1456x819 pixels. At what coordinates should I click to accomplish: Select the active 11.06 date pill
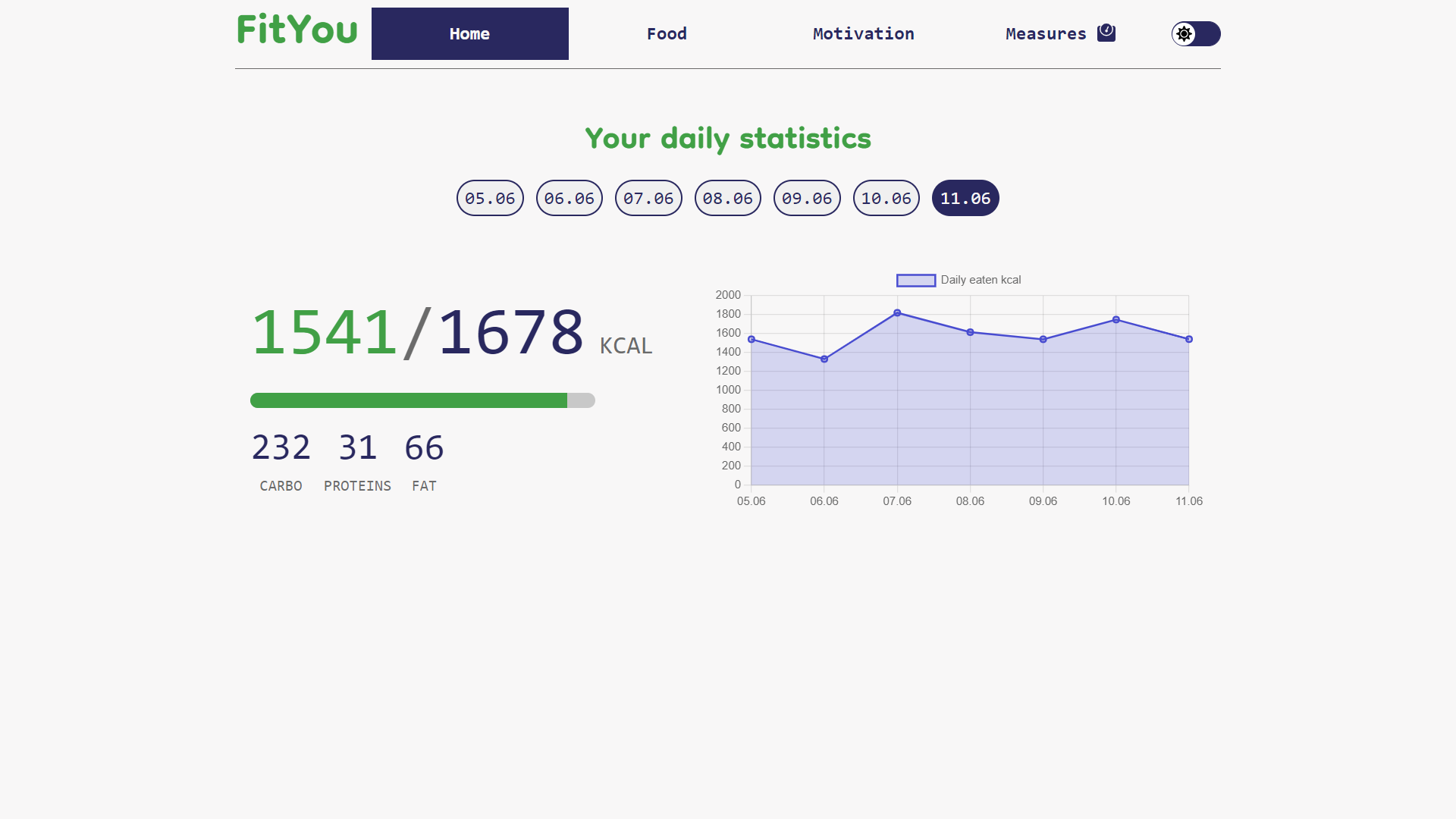[x=965, y=198]
